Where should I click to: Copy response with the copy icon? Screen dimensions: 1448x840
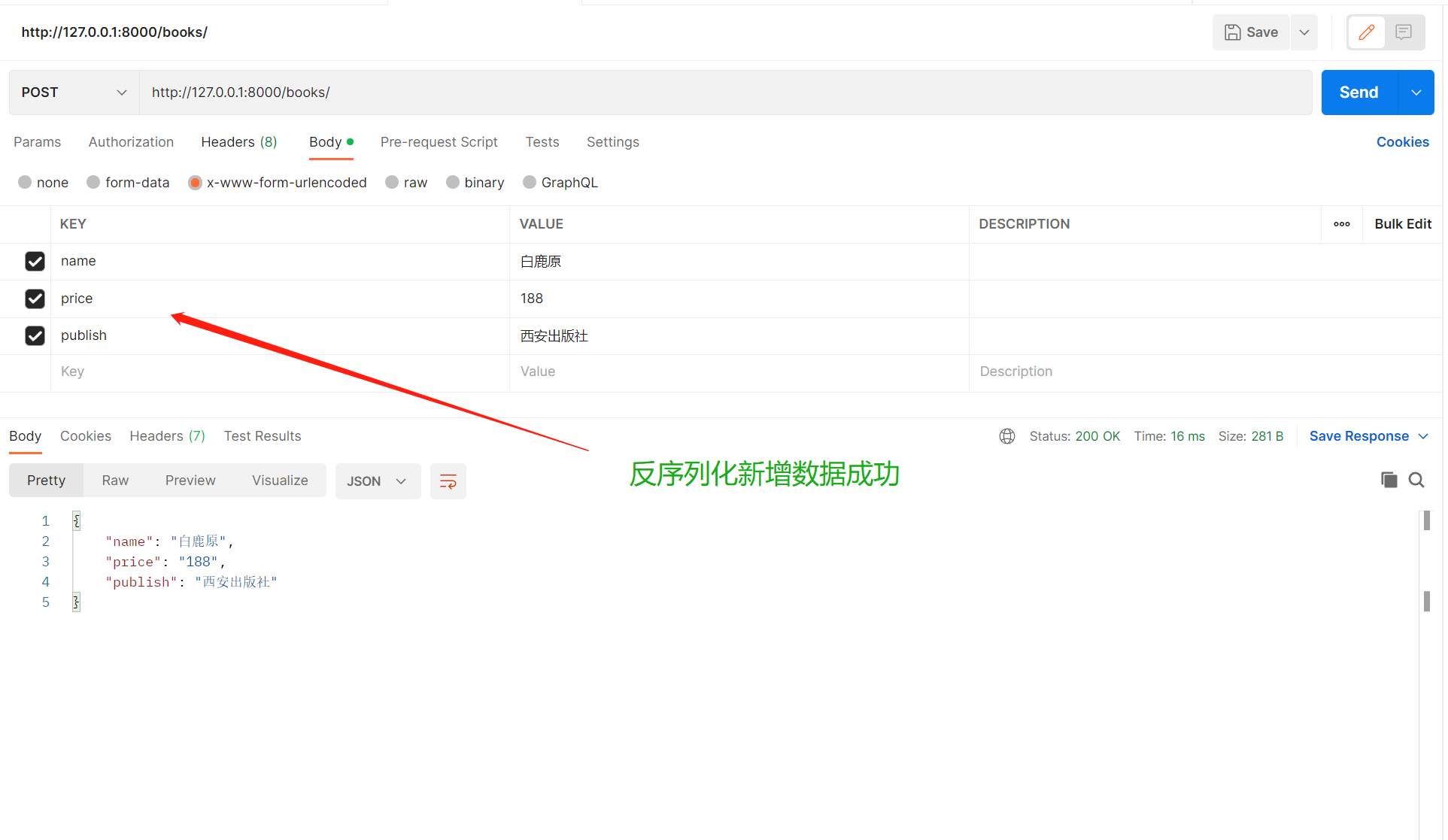point(1389,480)
